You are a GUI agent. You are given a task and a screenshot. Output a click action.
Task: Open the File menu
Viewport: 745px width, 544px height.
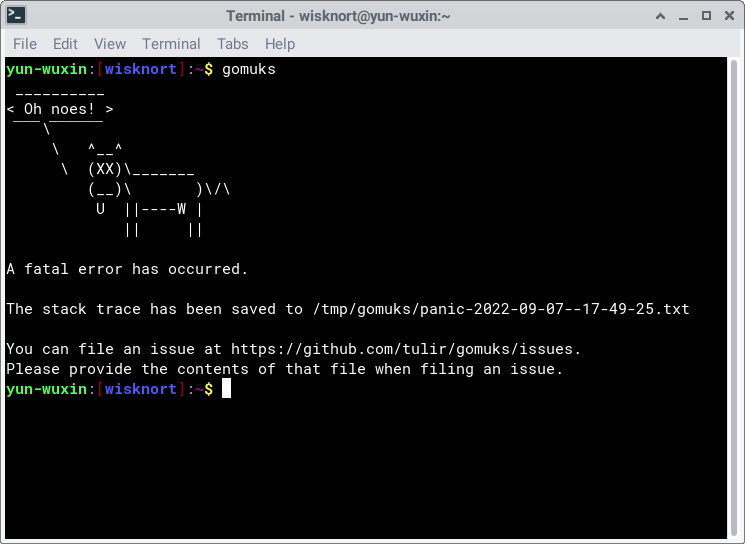[25, 44]
